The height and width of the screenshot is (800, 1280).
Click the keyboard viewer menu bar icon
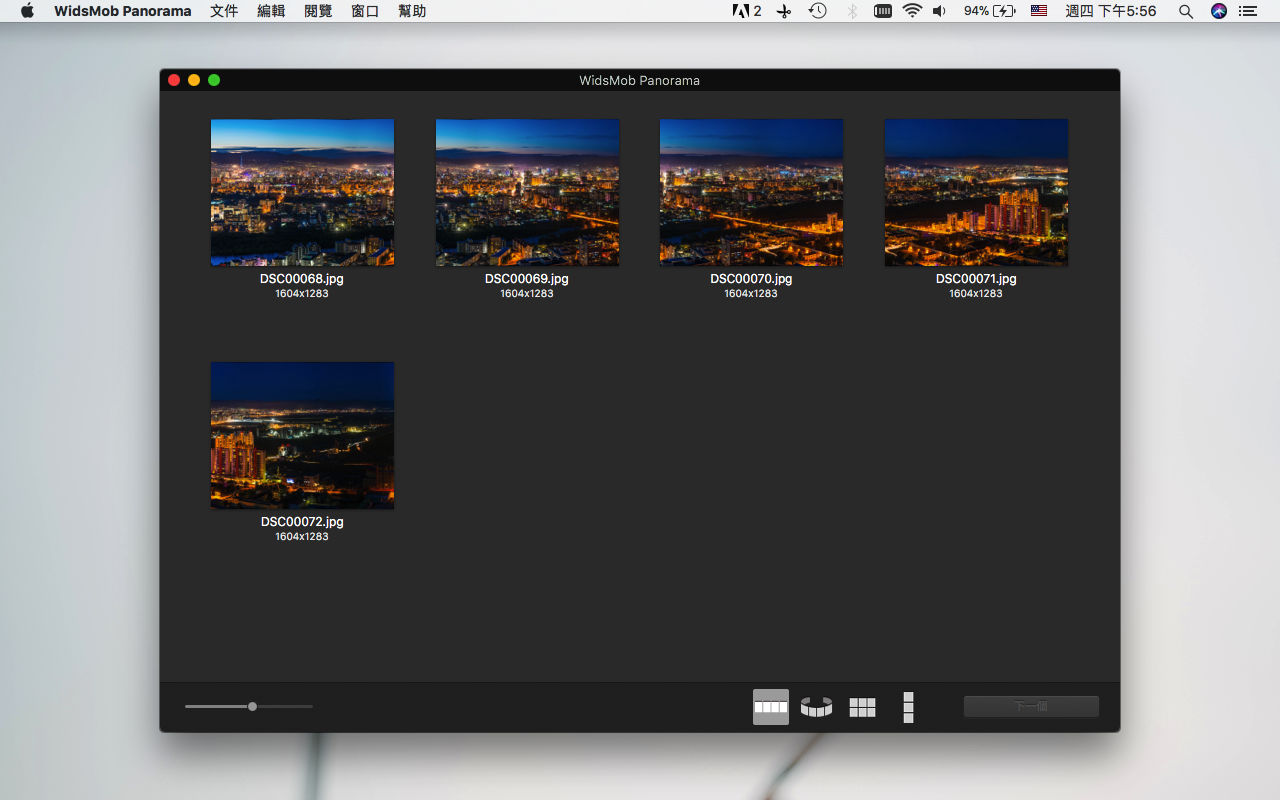point(883,11)
